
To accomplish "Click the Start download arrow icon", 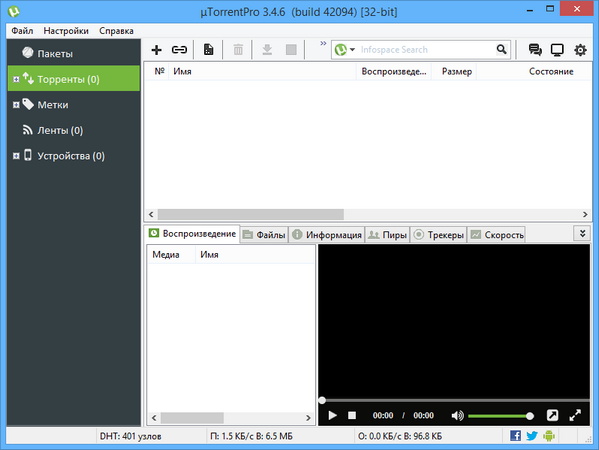I will click(x=267, y=50).
